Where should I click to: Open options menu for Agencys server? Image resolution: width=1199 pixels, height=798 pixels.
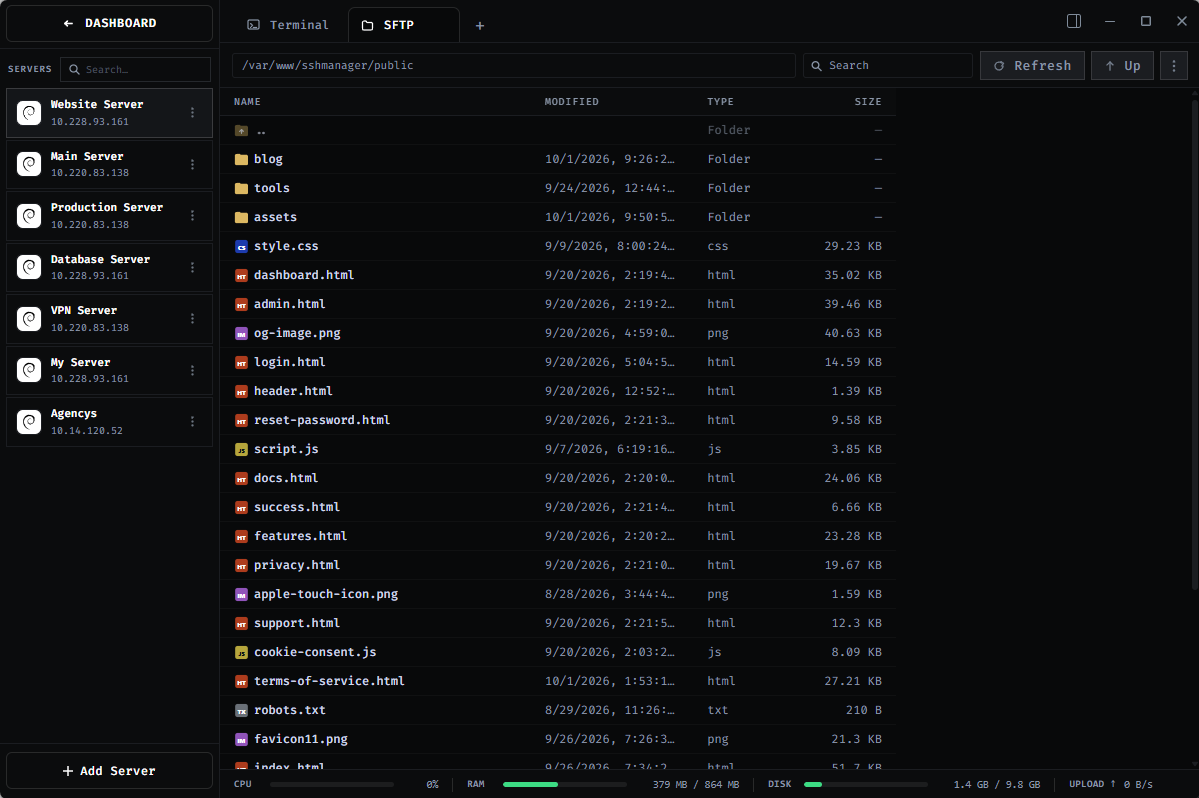(x=192, y=422)
